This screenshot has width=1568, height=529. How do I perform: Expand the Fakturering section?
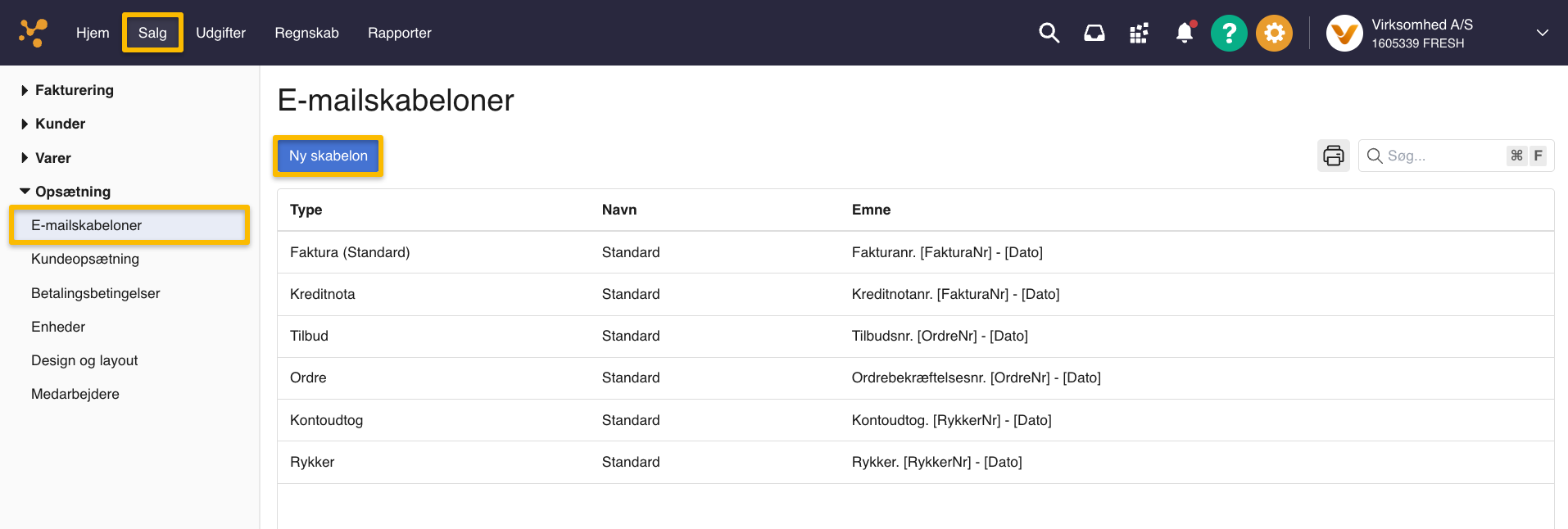pos(74,90)
